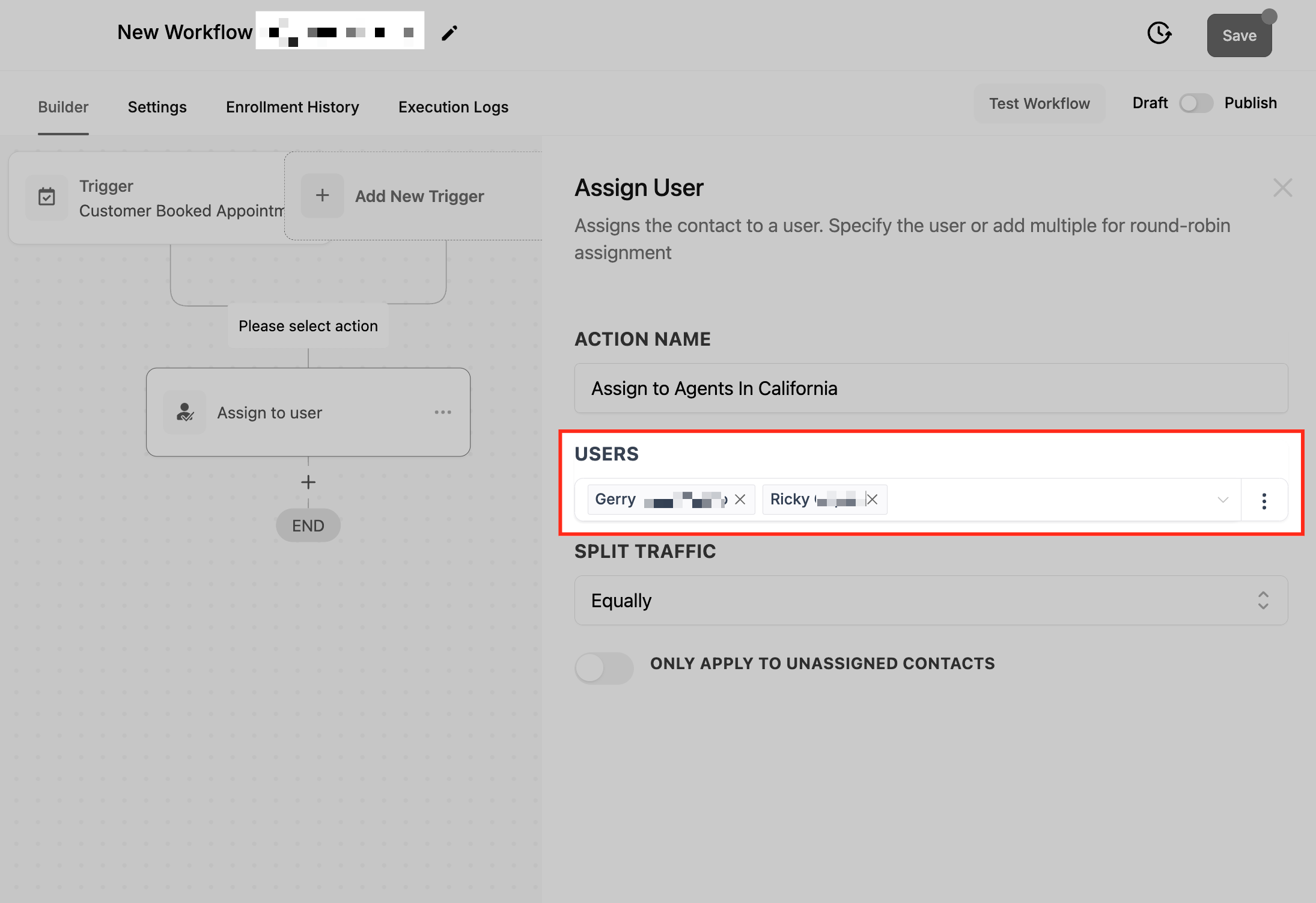Open vertical three-dot menu beside Users field
This screenshot has height=903, width=1316.
pyautogui.click(x=1264, y=500)
